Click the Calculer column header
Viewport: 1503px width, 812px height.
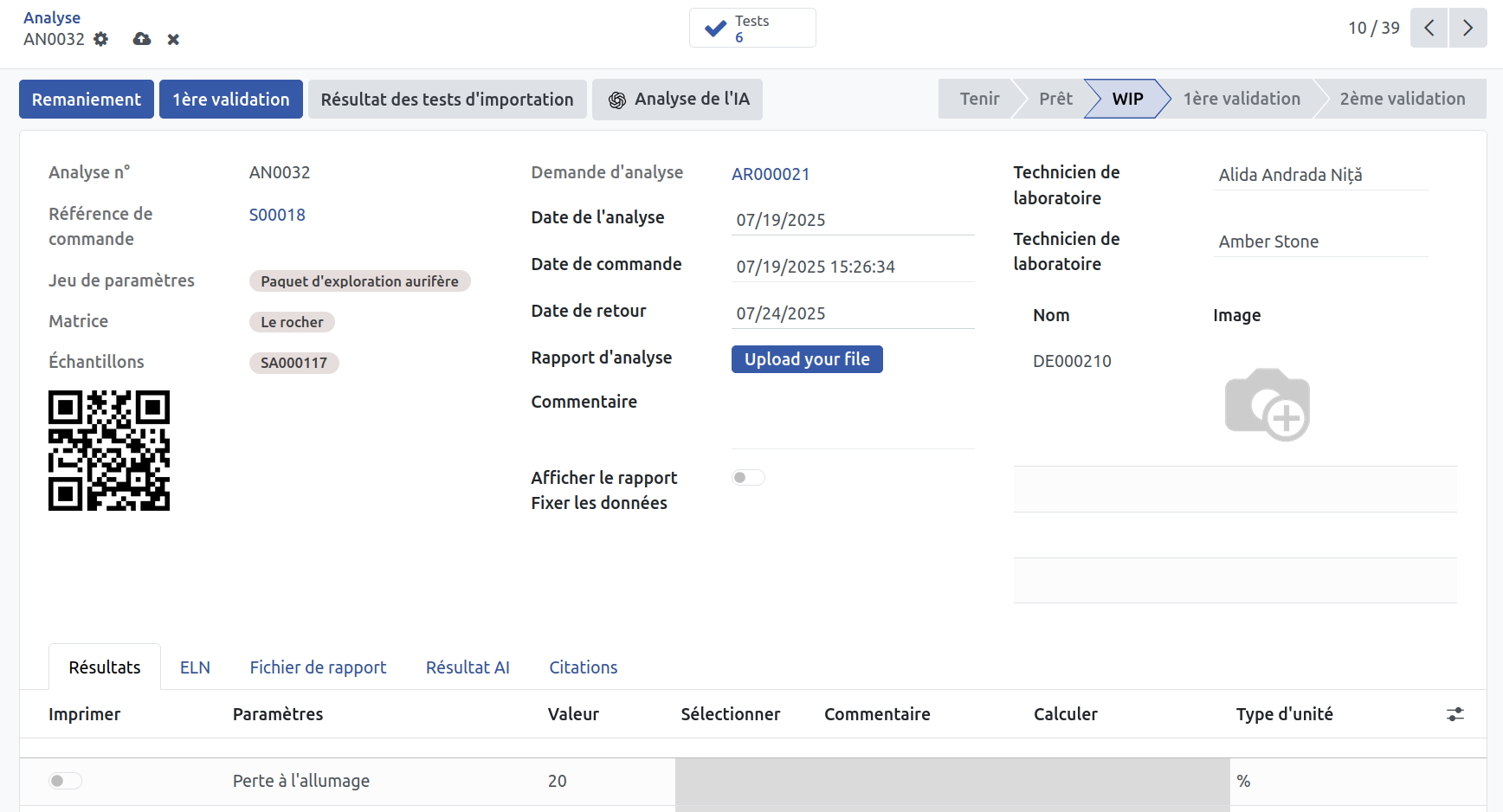click(x=1066, y=714)
